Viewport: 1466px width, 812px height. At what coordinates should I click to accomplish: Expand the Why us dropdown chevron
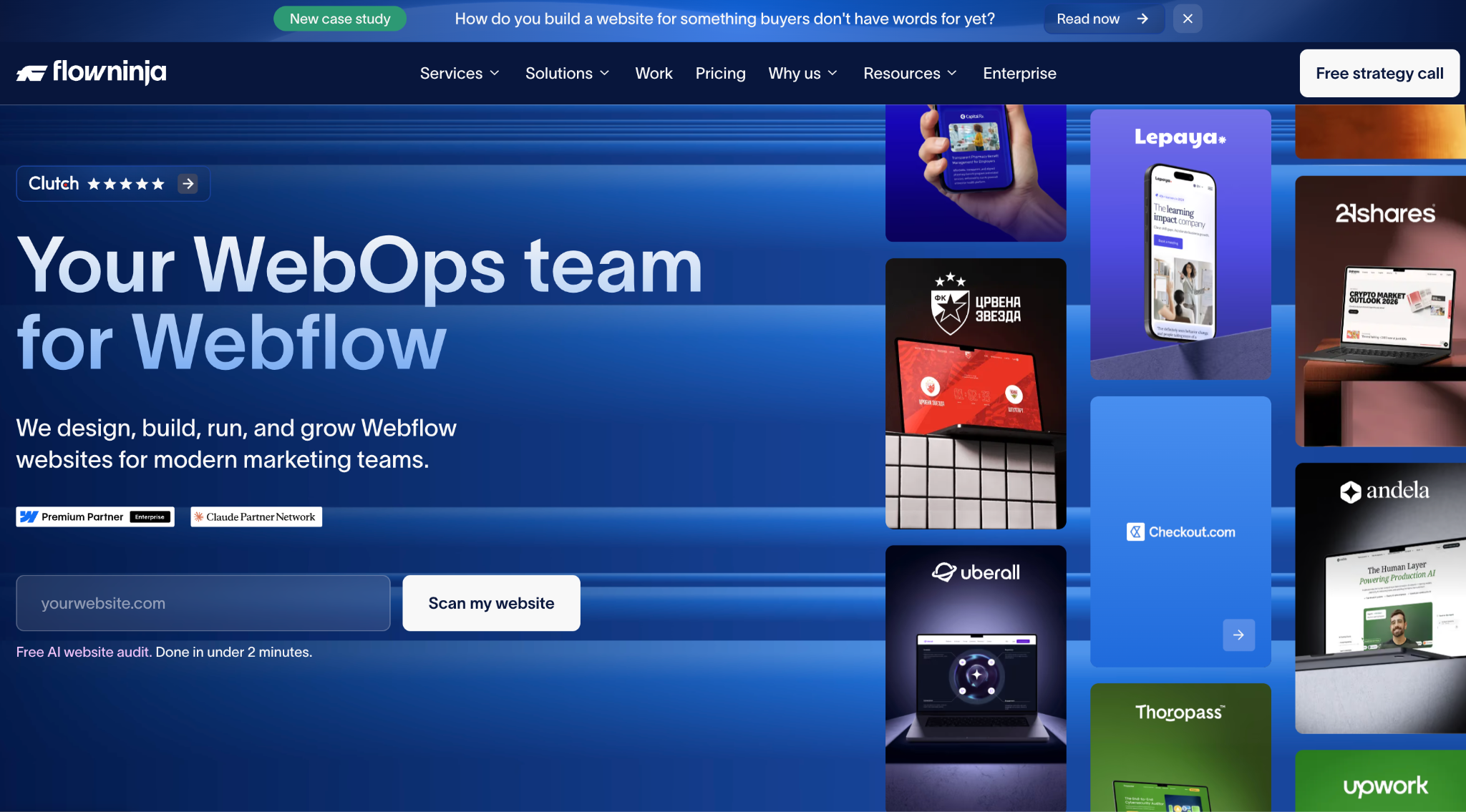point(832,73)
